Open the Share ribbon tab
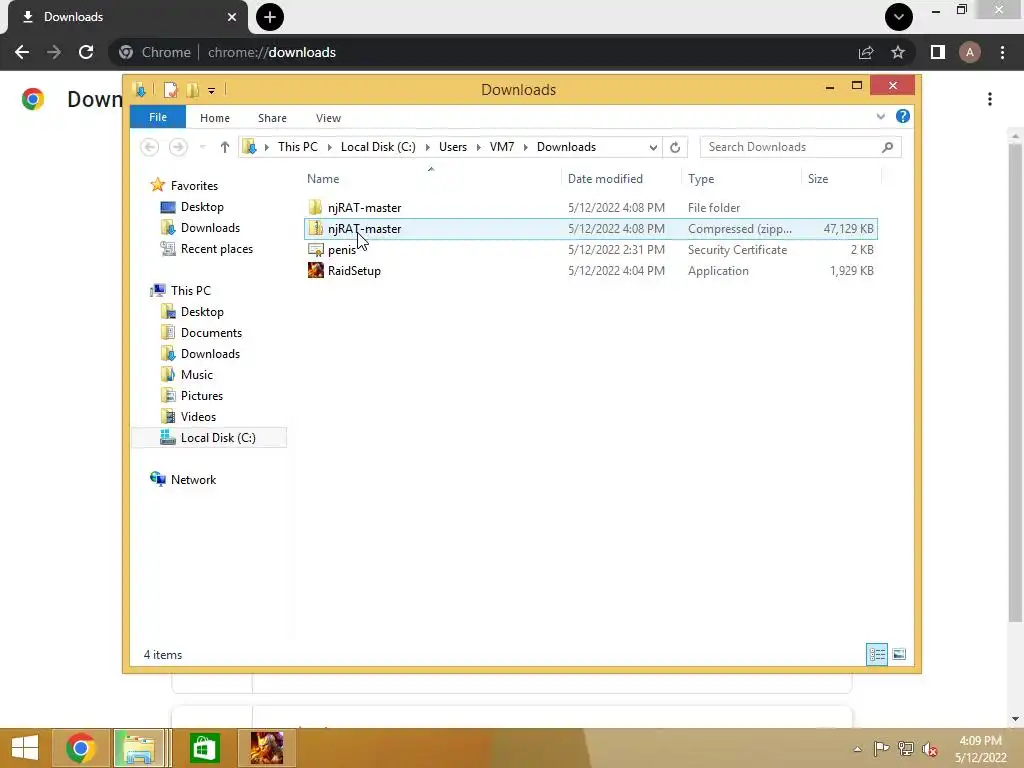 (x=272, y=118)
